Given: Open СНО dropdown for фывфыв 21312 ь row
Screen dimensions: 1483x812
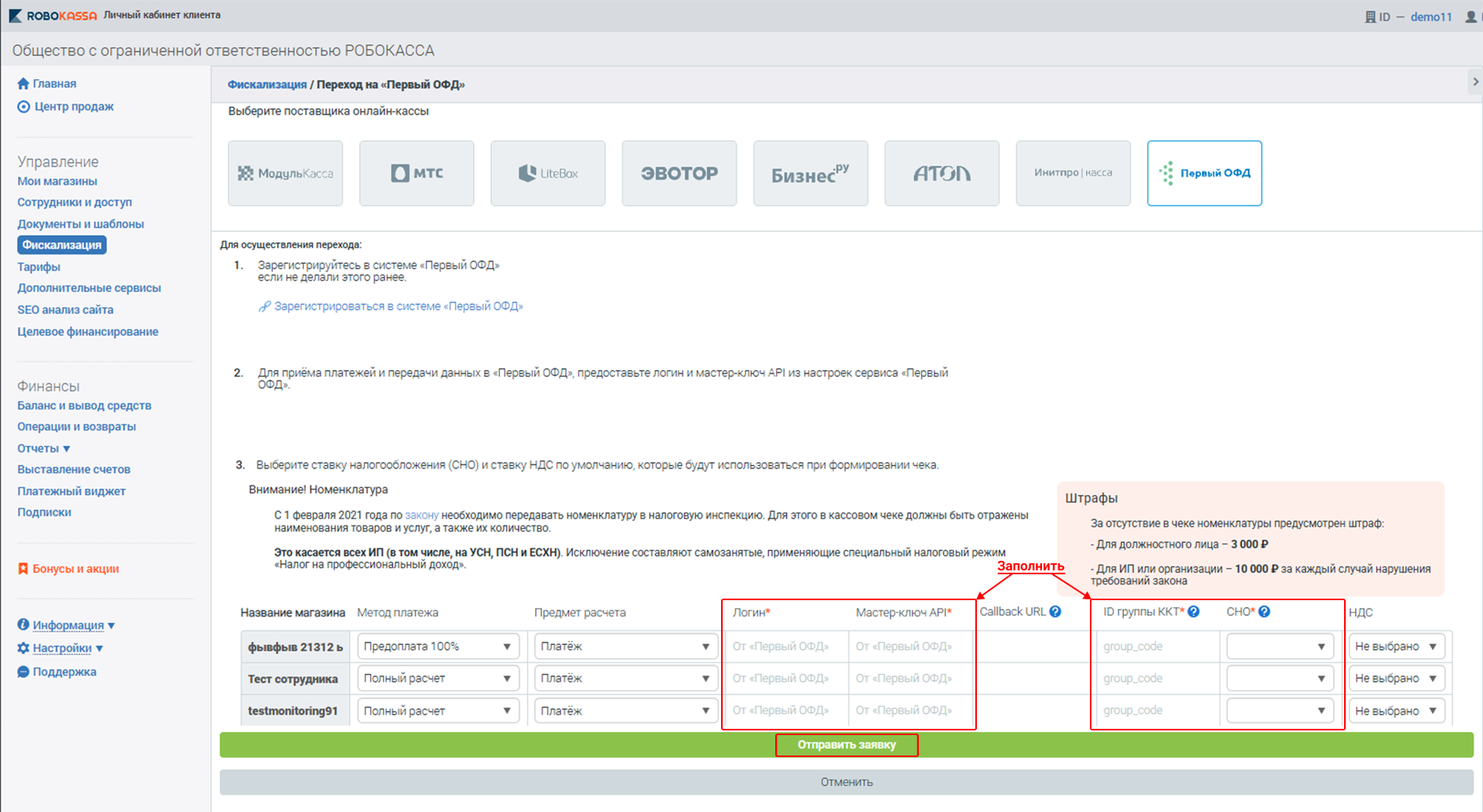Looking at the screenshot, I should pos(1280,646).
